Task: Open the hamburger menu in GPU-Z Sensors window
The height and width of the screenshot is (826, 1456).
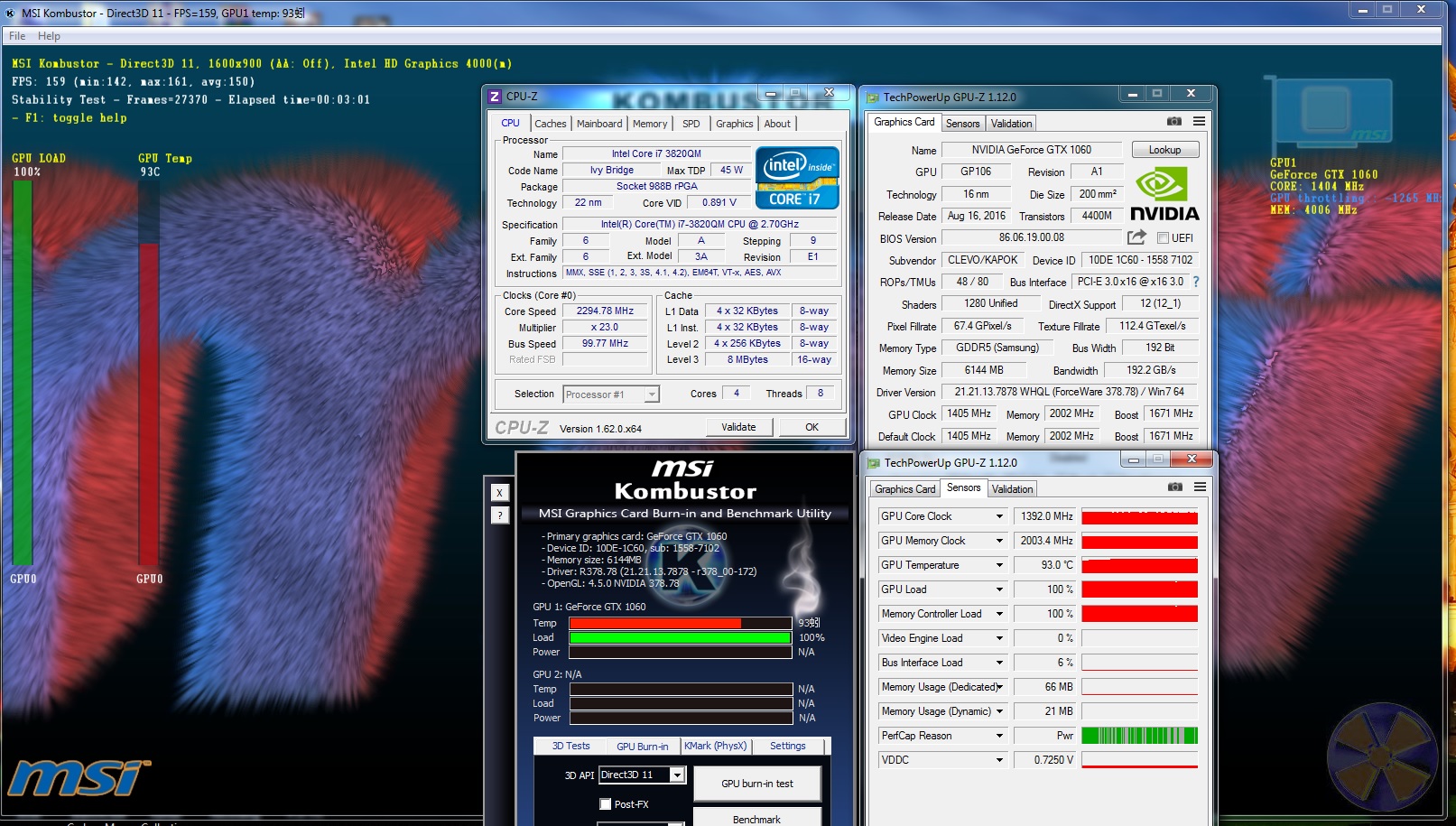Action: click(x=1200, y=487)
